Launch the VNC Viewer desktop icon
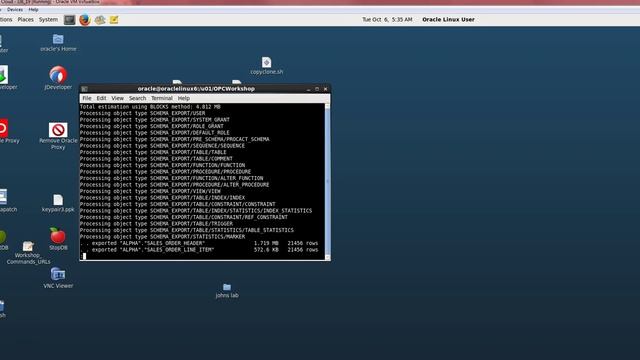This screenshot has height=360, width=640. [x=58, y=278]
